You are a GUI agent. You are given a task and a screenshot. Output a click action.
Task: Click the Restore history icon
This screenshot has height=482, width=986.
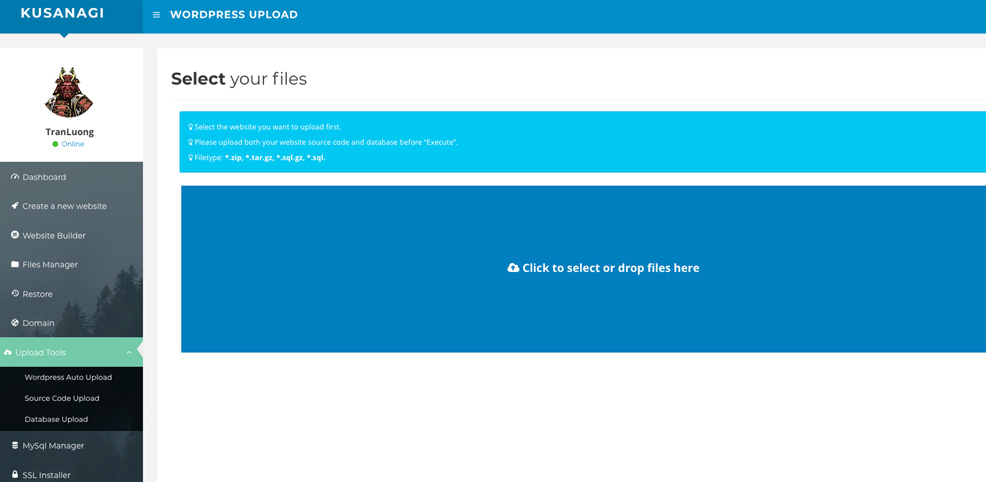point(15,293)
